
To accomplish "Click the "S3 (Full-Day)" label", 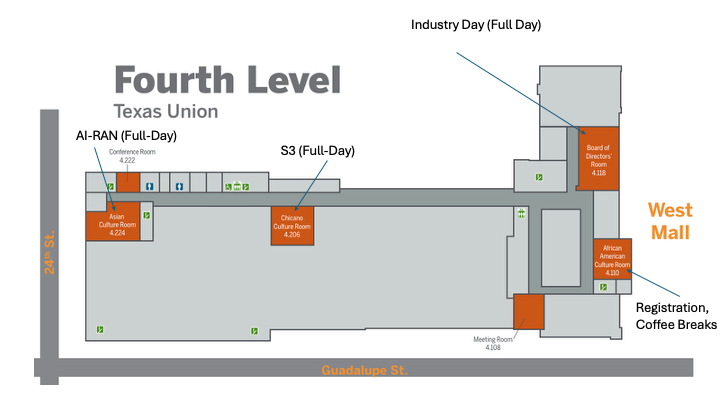I will (318, 151).
